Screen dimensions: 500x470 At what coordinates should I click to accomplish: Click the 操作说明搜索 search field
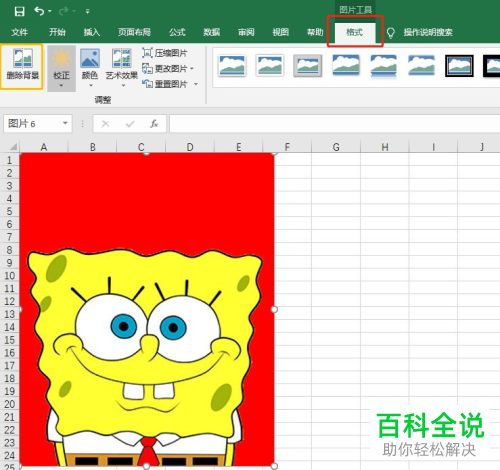coord(428,32)
